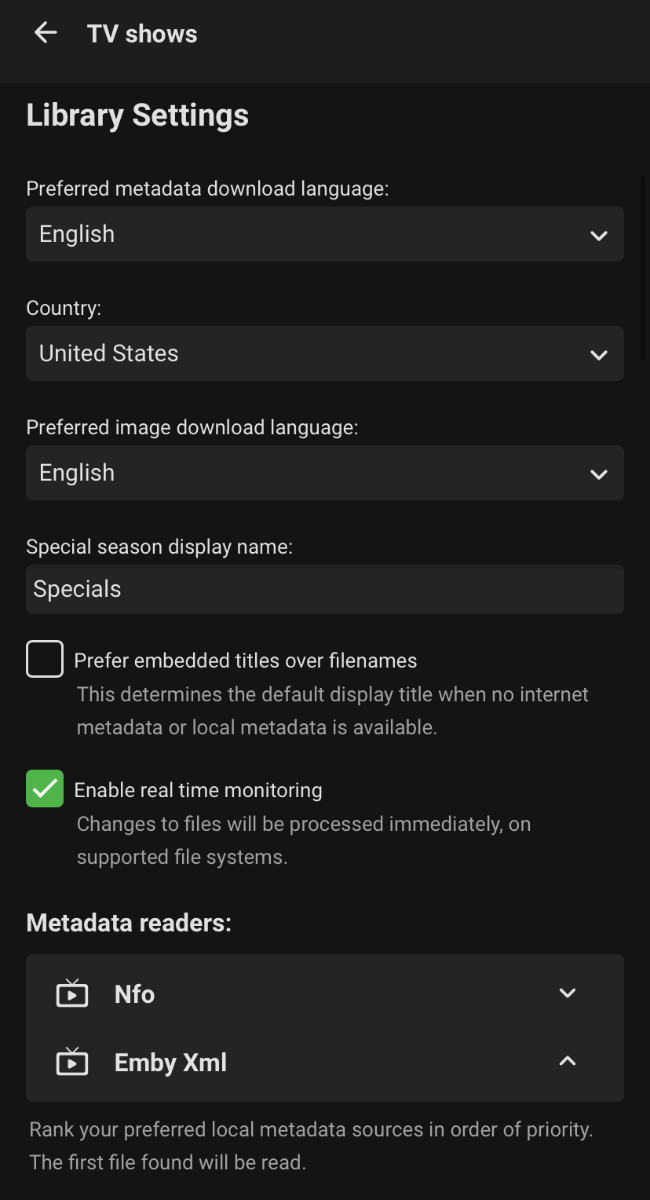Click the Country dropdown arrow
This screenshot has width=650, height=1200.
[598, 355]
